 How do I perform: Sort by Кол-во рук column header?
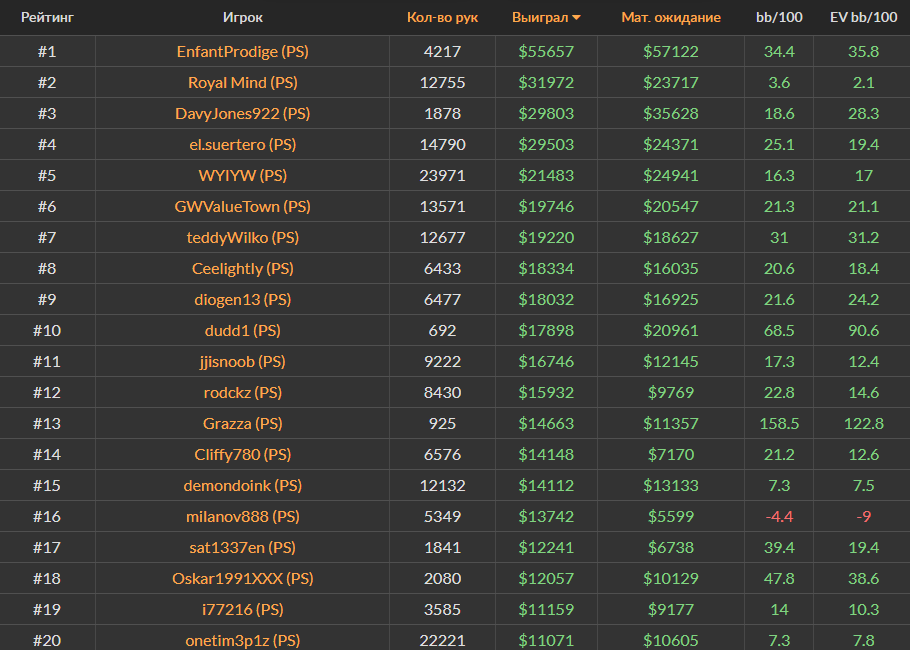coord(442,18)
